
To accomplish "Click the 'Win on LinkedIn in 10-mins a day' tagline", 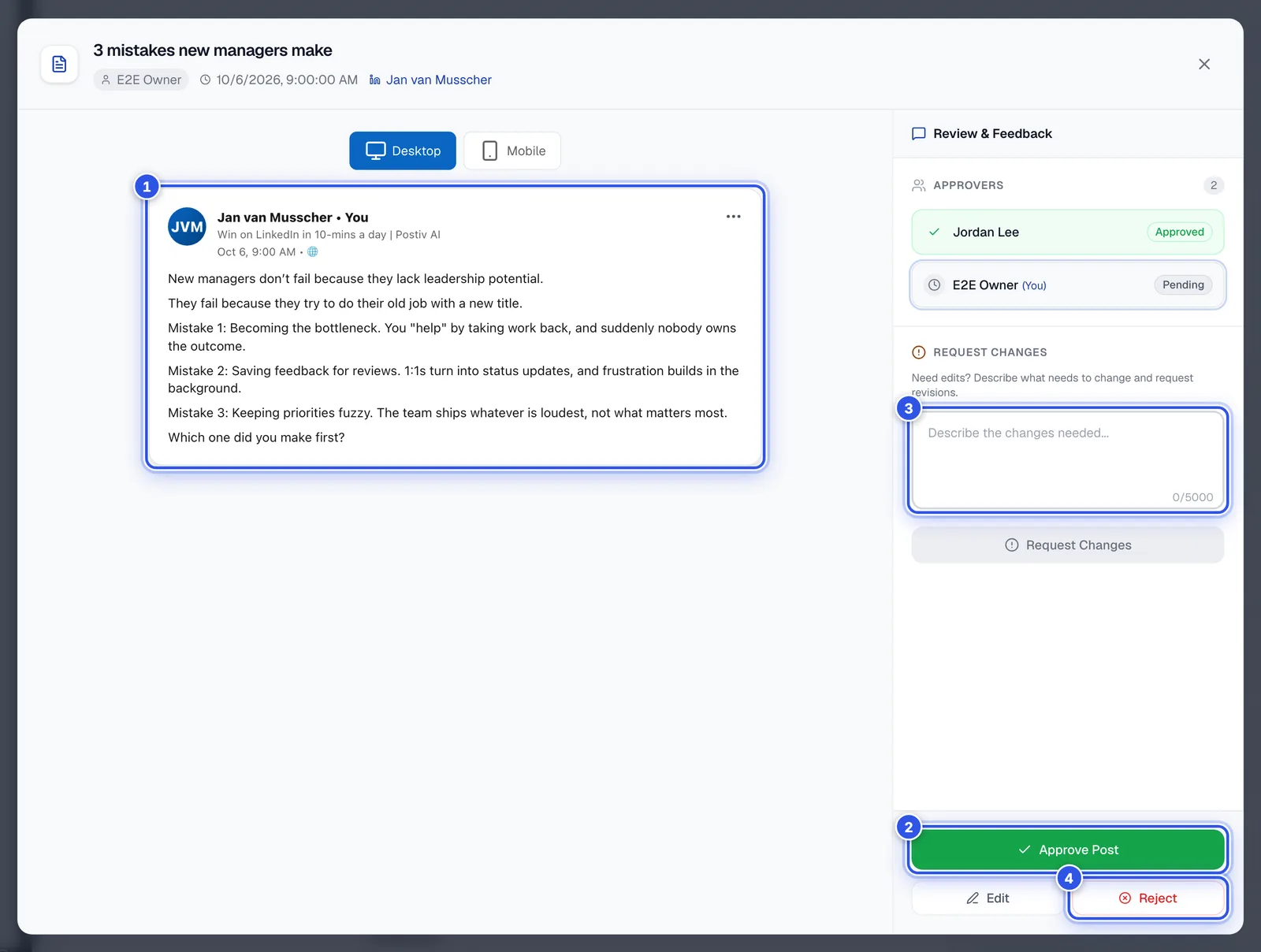I will tap(329, 235).
